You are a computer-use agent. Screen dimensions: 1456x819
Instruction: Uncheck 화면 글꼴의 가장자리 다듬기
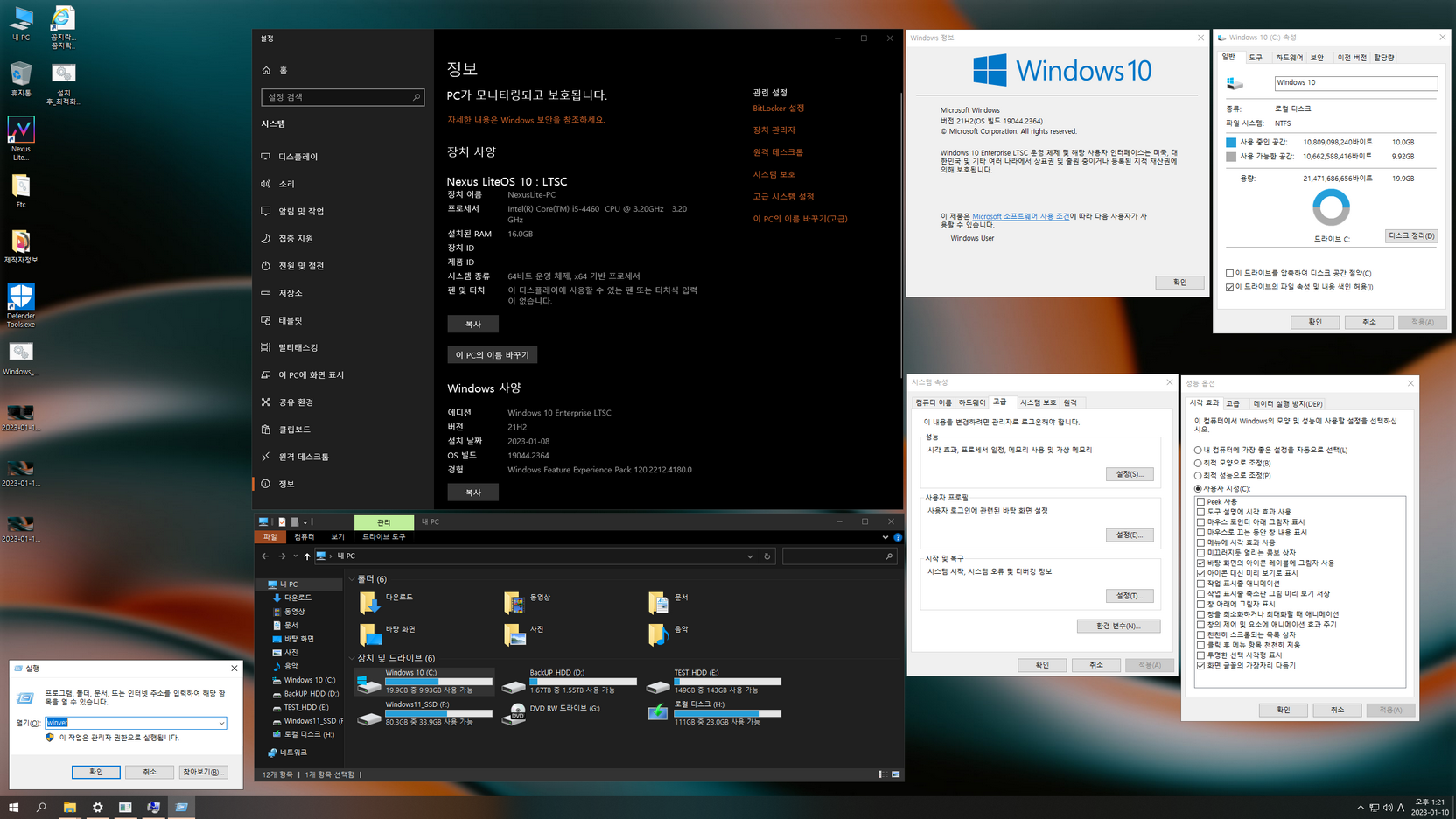[x=1200, y=666]
